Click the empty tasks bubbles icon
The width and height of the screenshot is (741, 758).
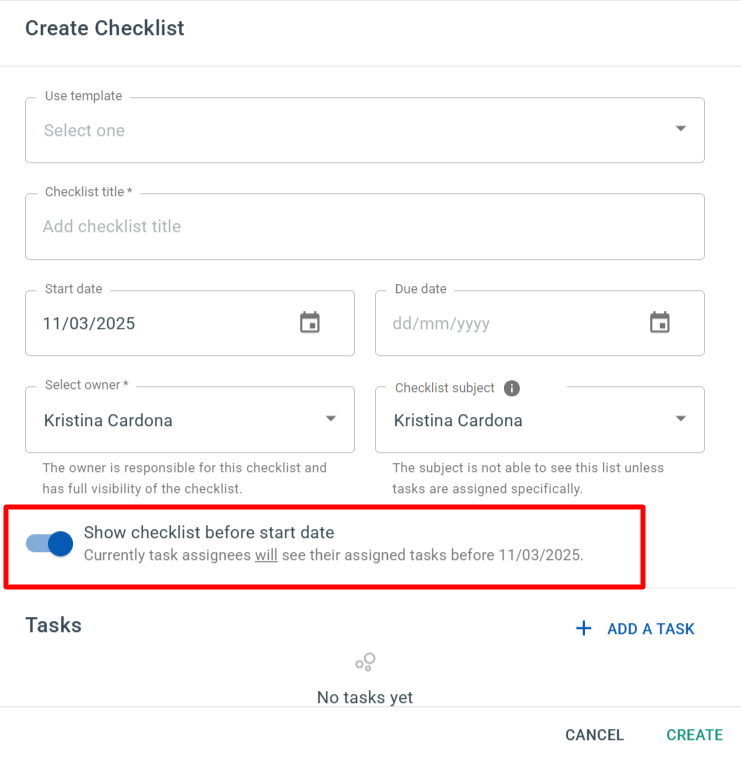tap(365, 662)
